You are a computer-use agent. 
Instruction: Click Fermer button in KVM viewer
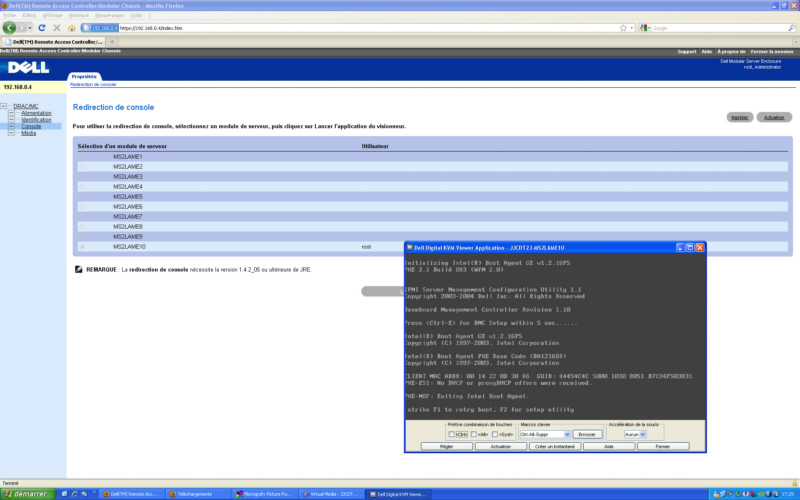[x=663, y=446]
